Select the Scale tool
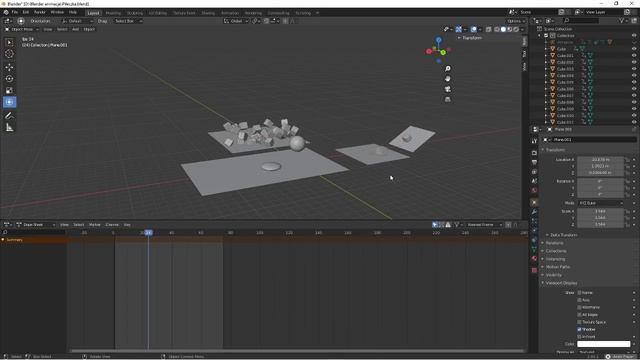 coord(9,91)
